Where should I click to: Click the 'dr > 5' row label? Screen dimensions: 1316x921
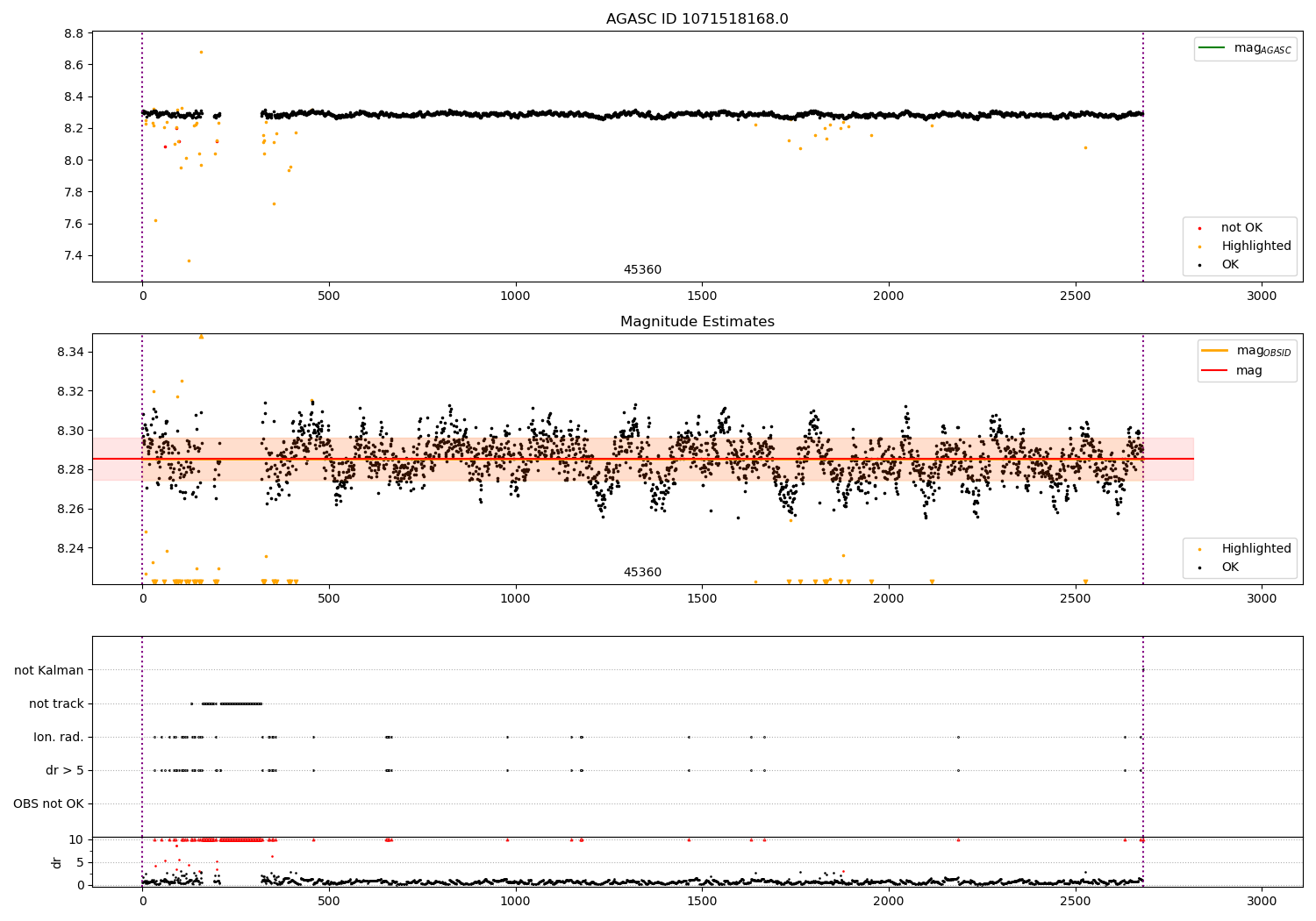tap(65, 770)
